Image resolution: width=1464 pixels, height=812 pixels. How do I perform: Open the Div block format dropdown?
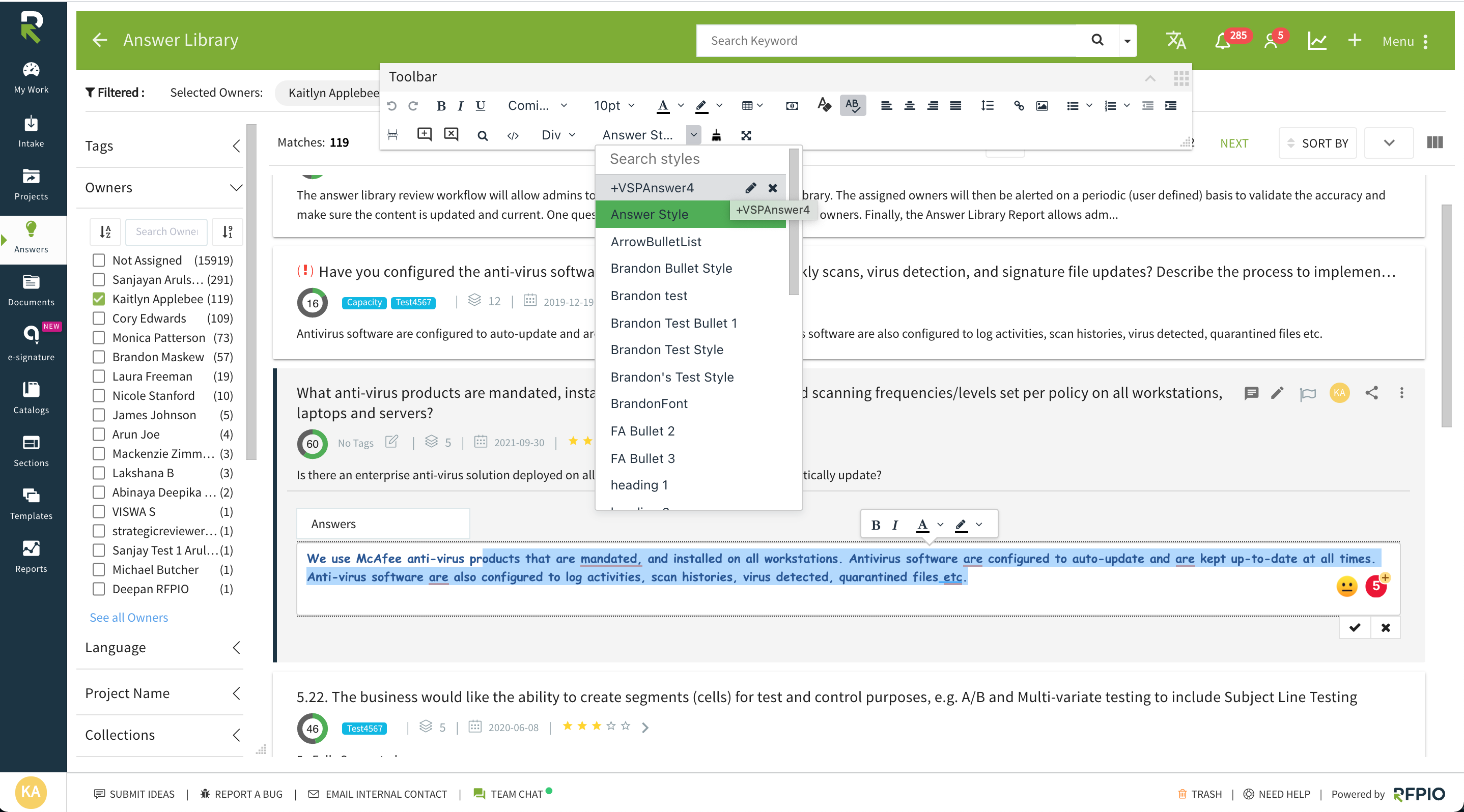558,135
